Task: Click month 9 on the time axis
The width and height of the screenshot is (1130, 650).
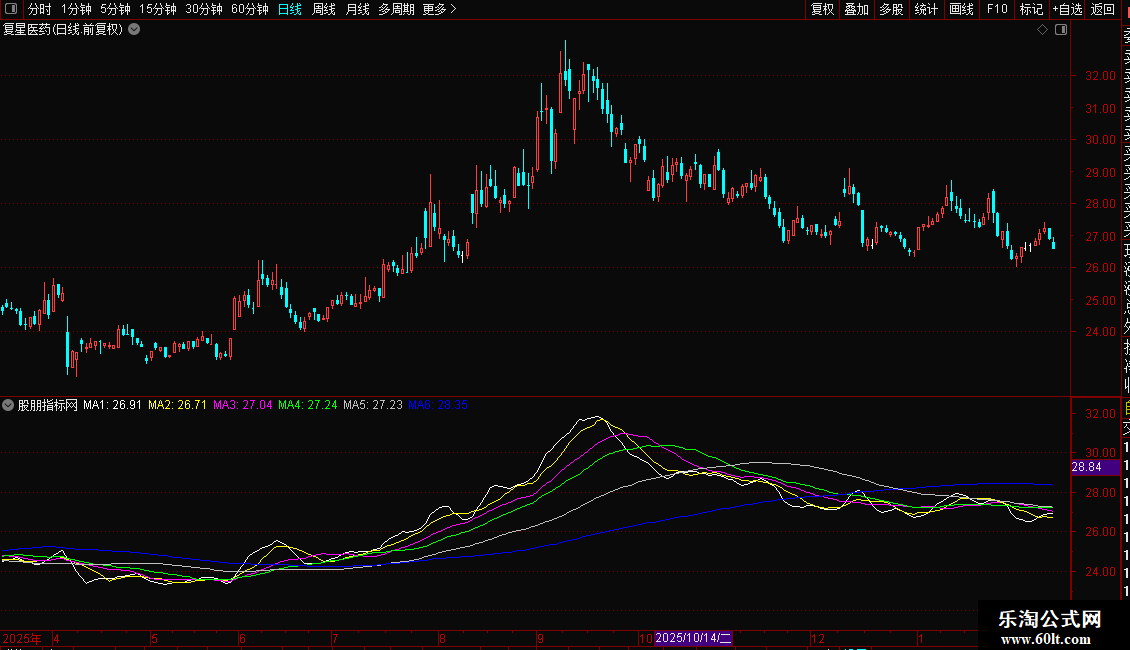Action: (x=540, y=638)
